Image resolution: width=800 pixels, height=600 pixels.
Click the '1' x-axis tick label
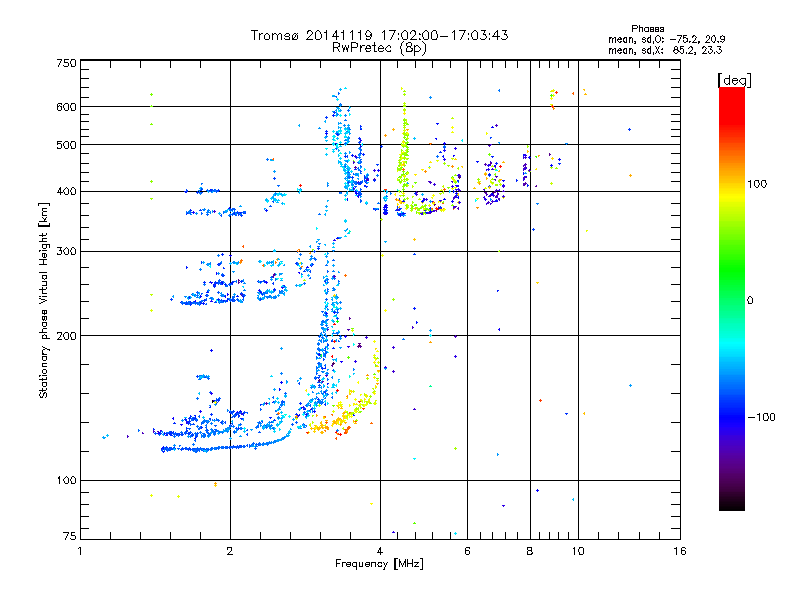pyautogui.click(x=80, y=551)
